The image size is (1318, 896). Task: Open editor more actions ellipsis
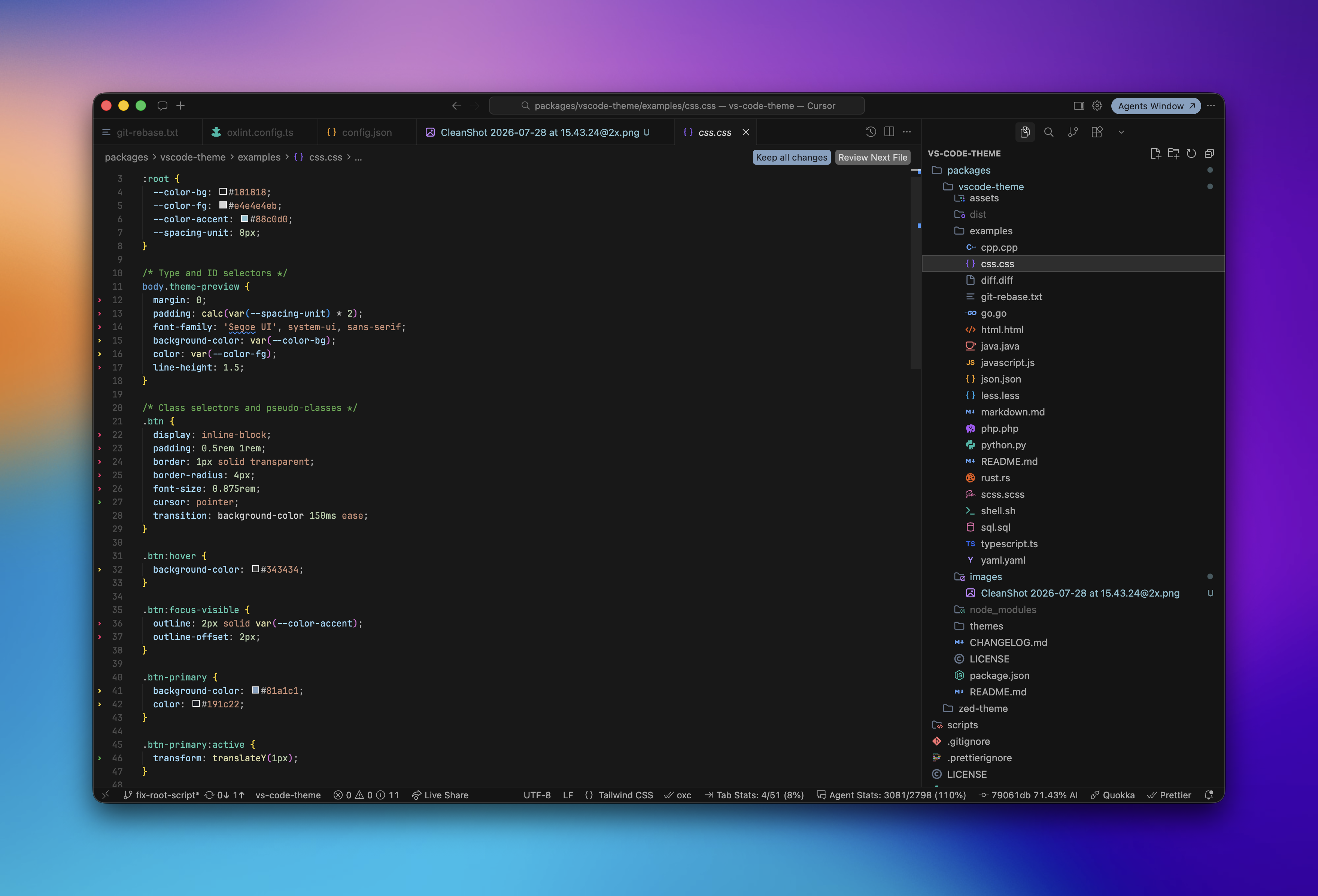coord(907,132)
